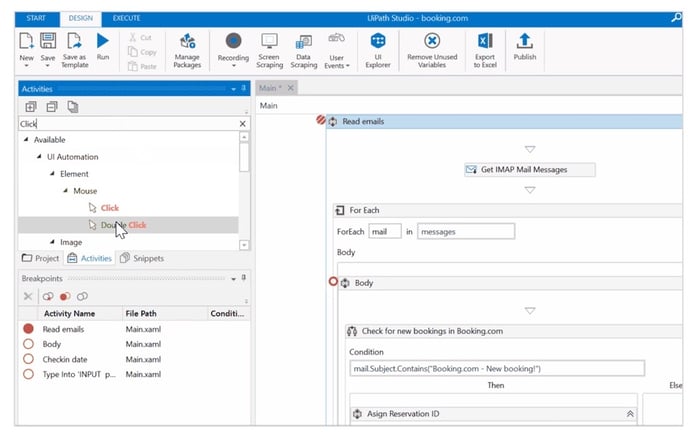Screen dimensions: 700x438
Task: Click the red enable-all breakpoints icon
Action: (65, 296)
